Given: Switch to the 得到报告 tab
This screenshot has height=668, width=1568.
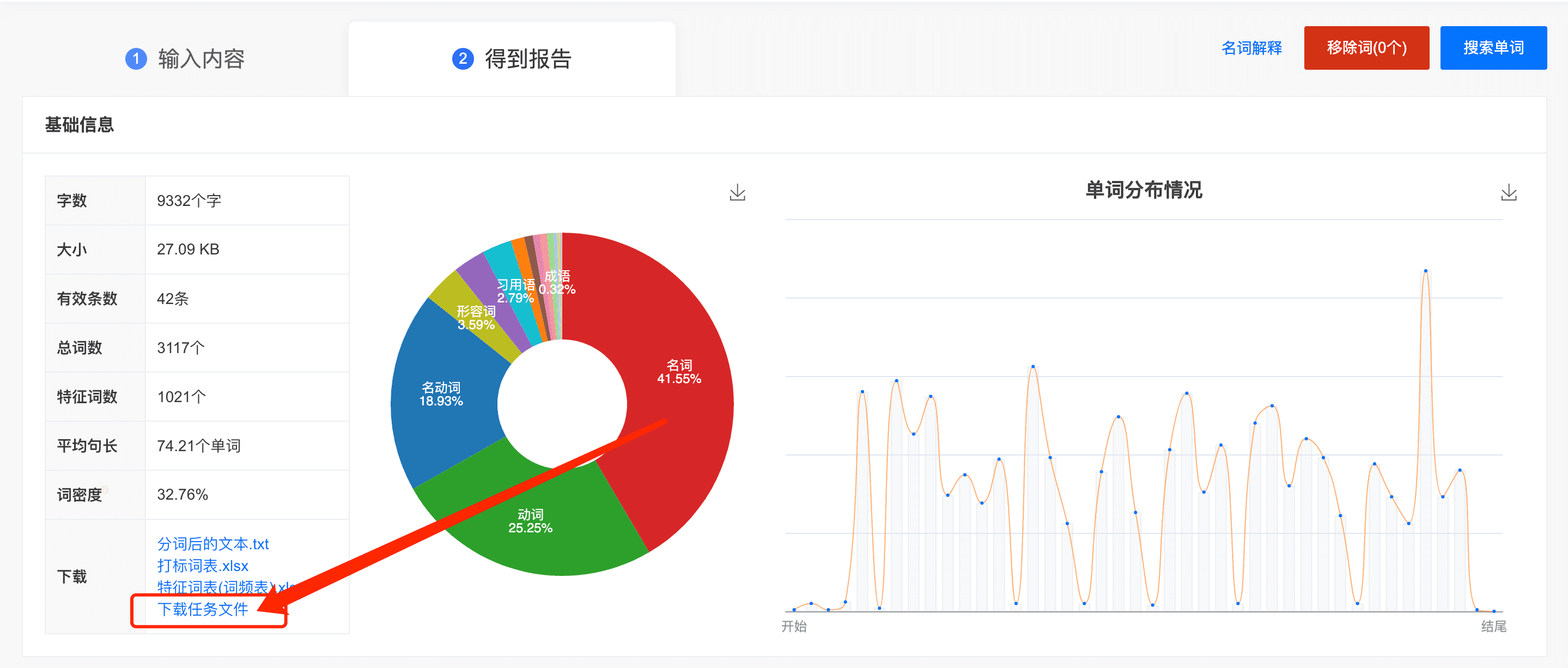Looking at the screenshot, I should (x=512, y=59).
